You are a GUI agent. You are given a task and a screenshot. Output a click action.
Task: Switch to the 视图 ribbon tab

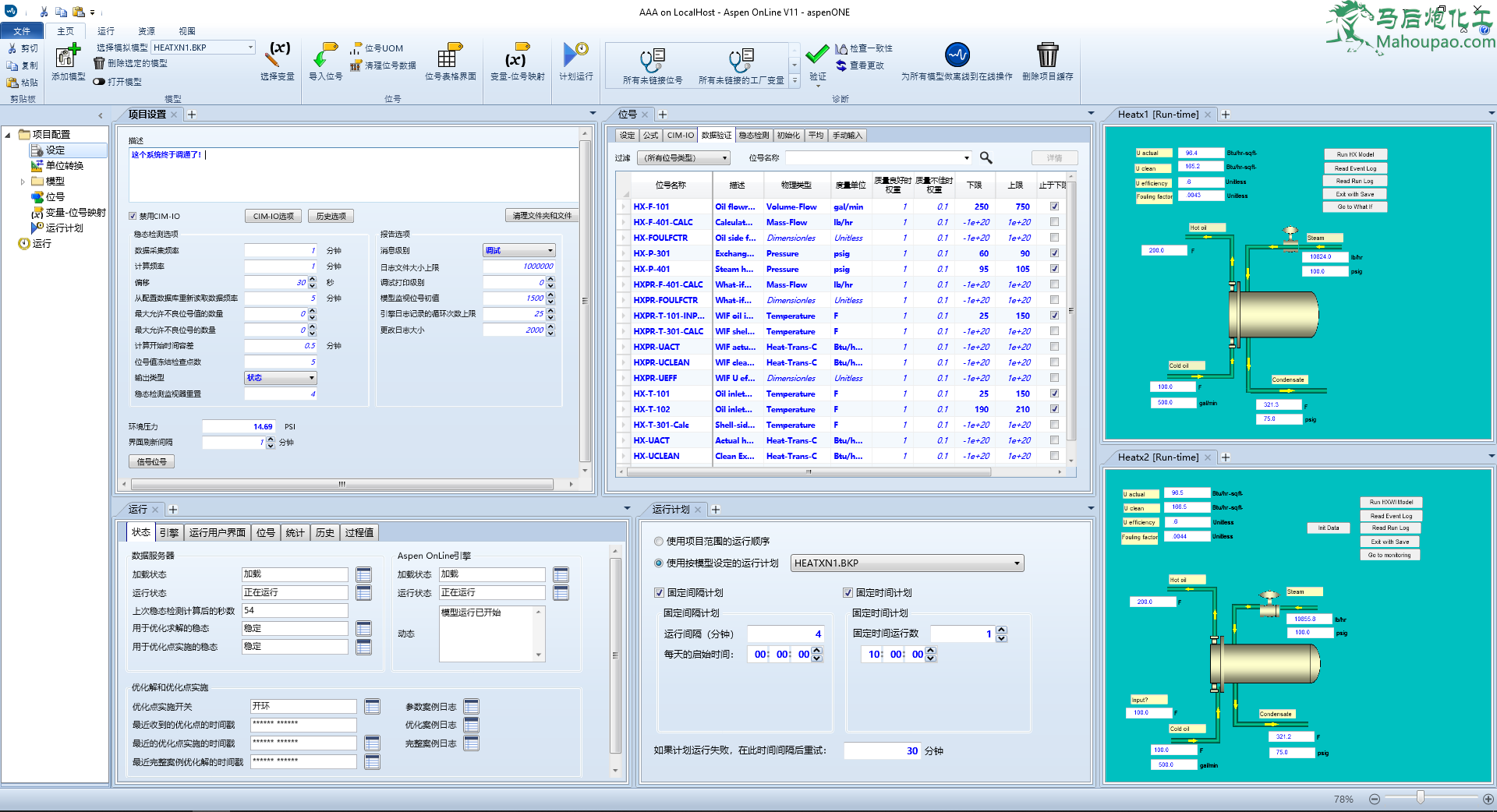[x=187, y=31]
